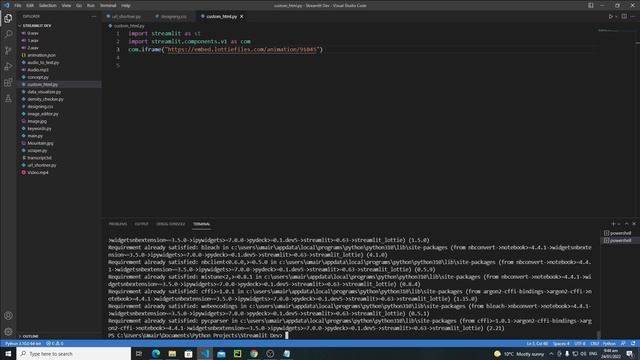Viewport: 640px width, 360px height.
Task: Select the Terminal panel tab
Action: [201, 224]
